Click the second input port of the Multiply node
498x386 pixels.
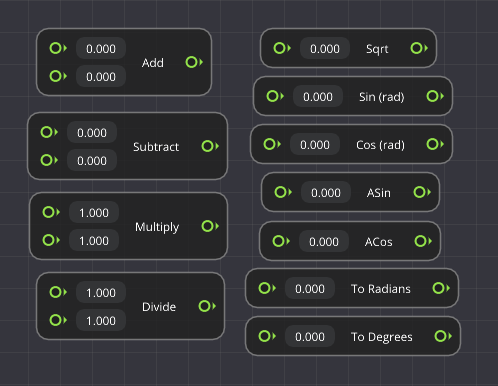click(x=51, y=240)
